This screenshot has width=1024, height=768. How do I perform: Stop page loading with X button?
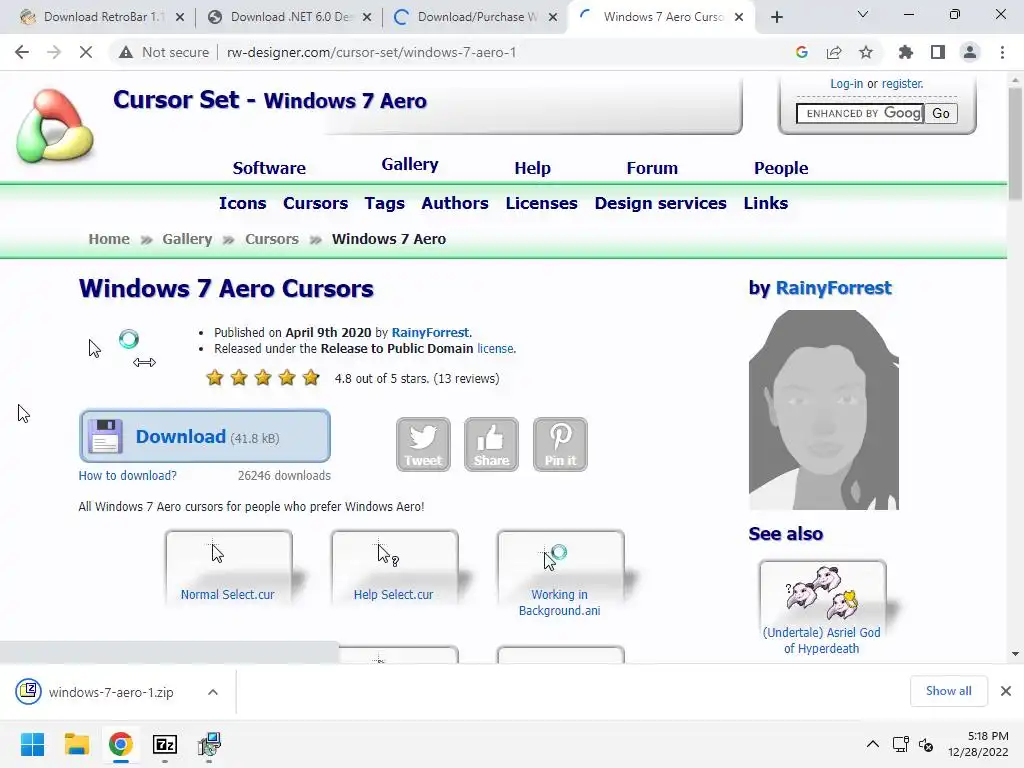pyautogui.click(x=86, y=52)
